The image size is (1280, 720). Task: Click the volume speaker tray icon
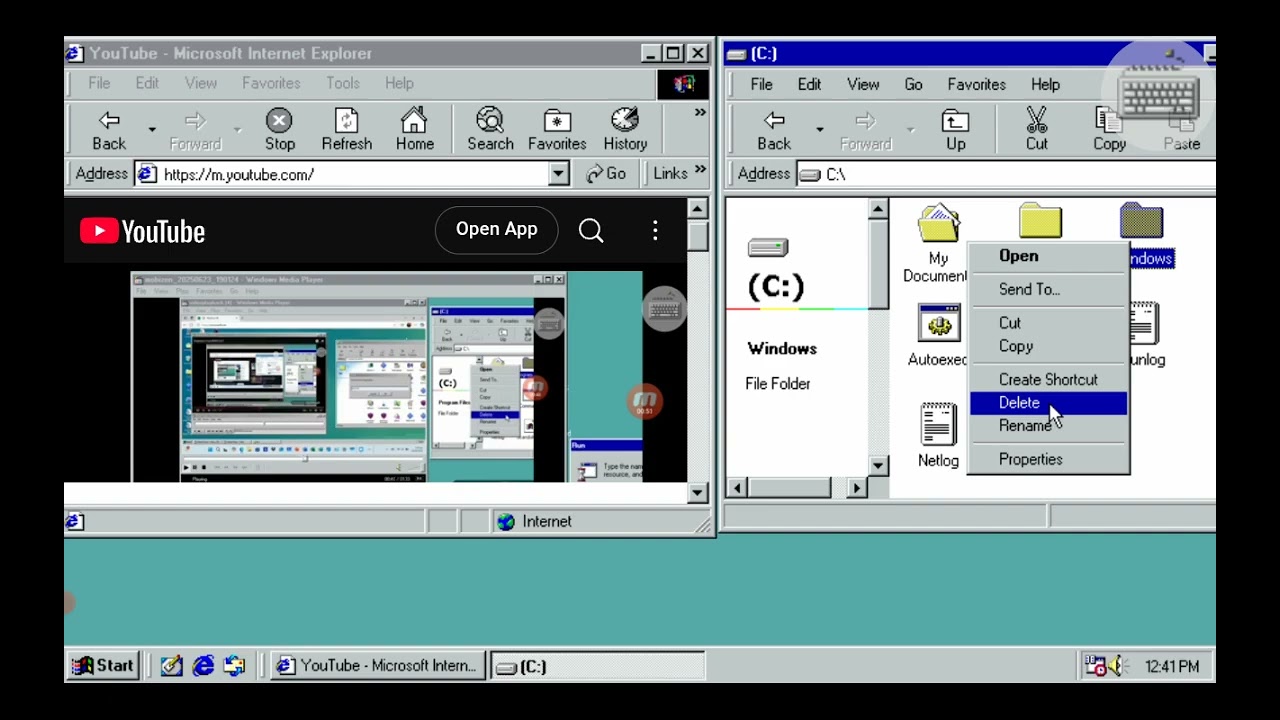pos(1116,666)
